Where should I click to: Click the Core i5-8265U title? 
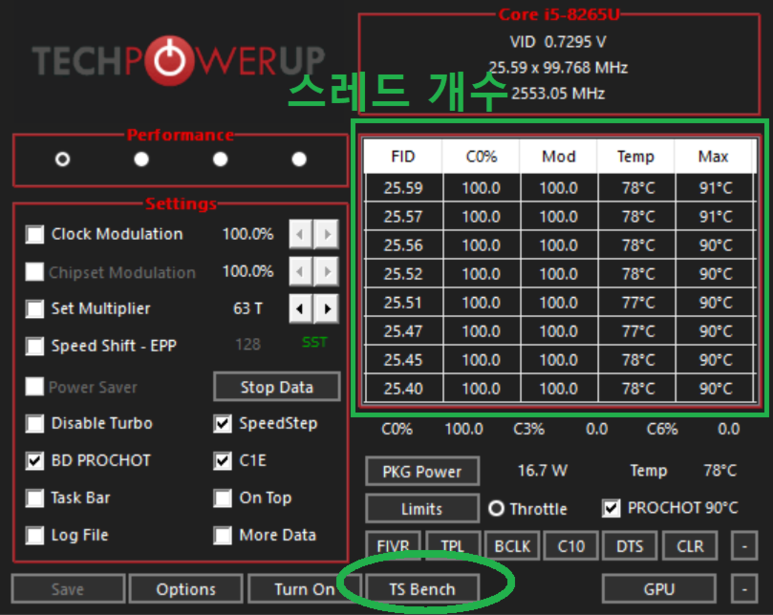coord(559,14)
